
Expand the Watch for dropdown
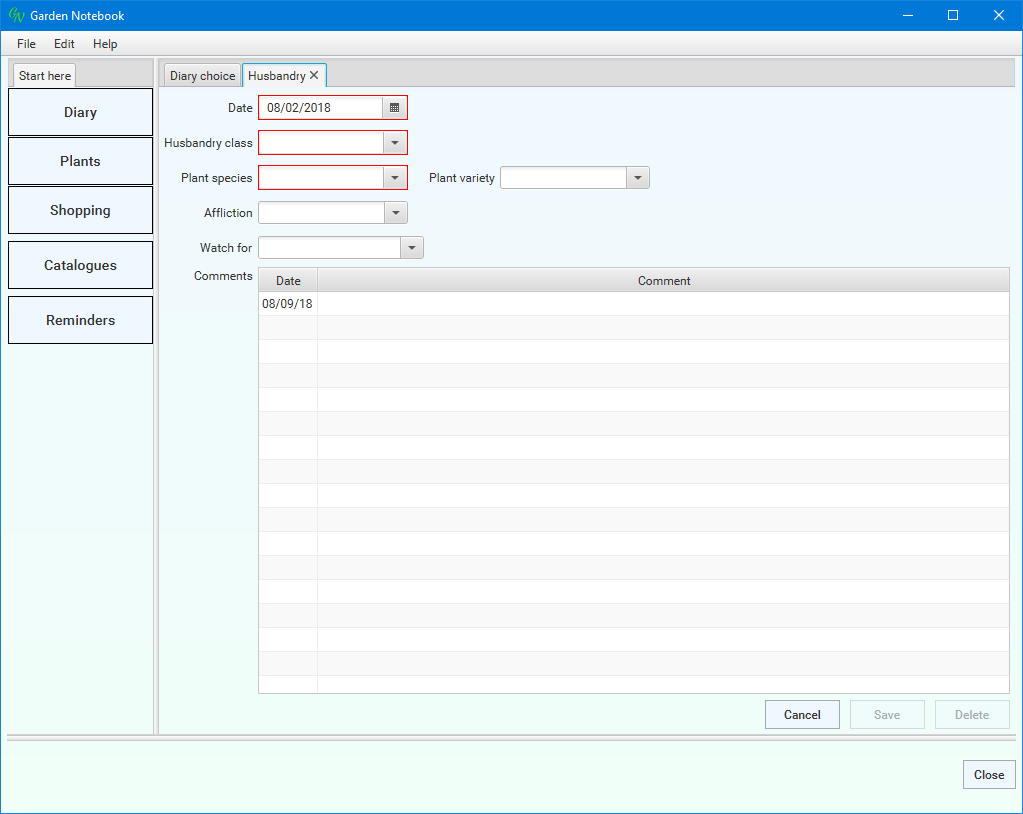click(x=410, y=248)
